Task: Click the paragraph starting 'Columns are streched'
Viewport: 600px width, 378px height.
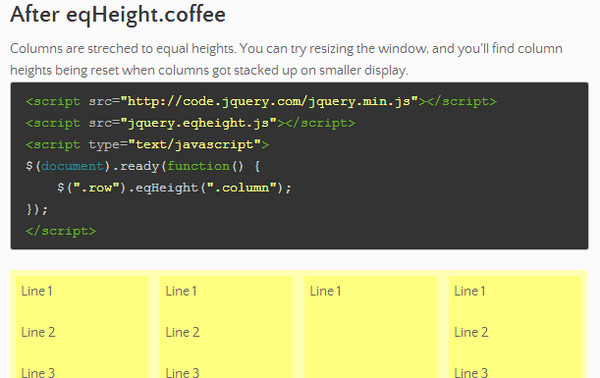Action: tap(286, 59)
